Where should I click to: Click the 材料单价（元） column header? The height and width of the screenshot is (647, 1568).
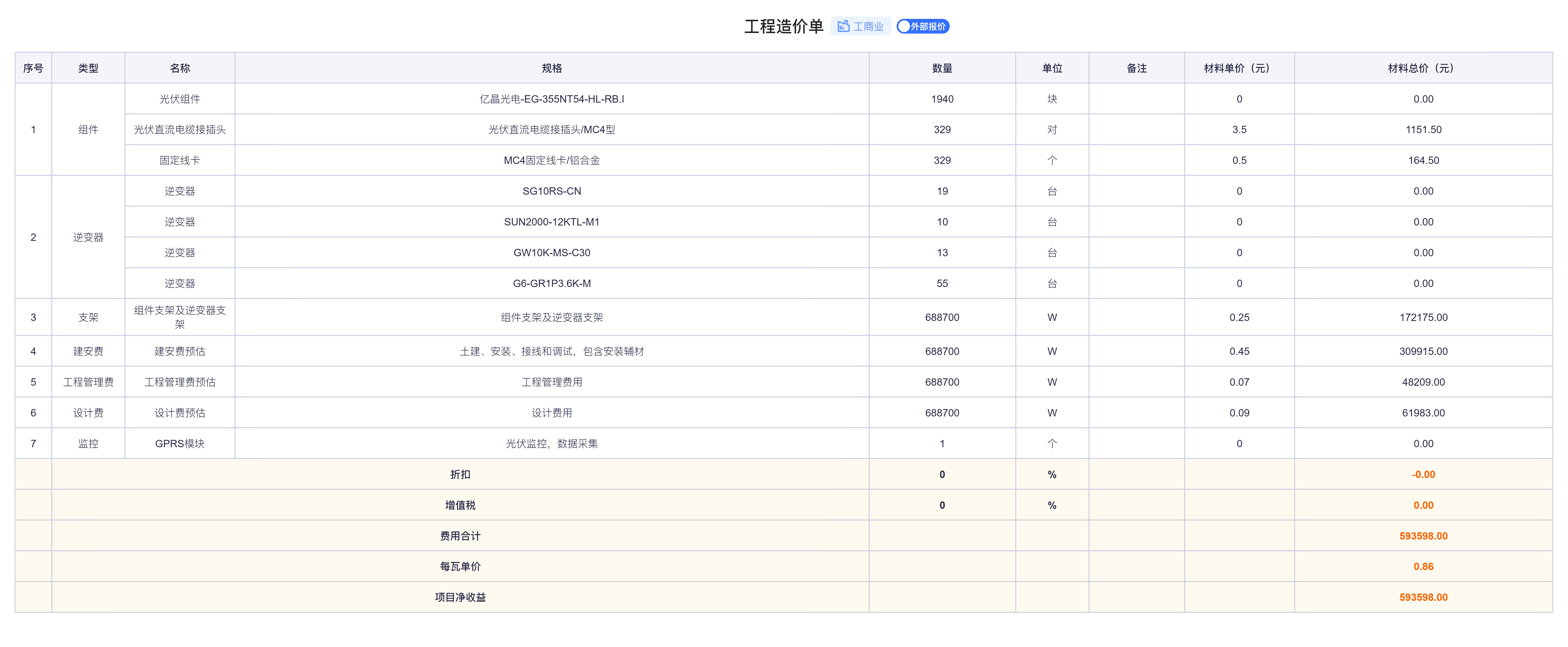pos(1239,68)
